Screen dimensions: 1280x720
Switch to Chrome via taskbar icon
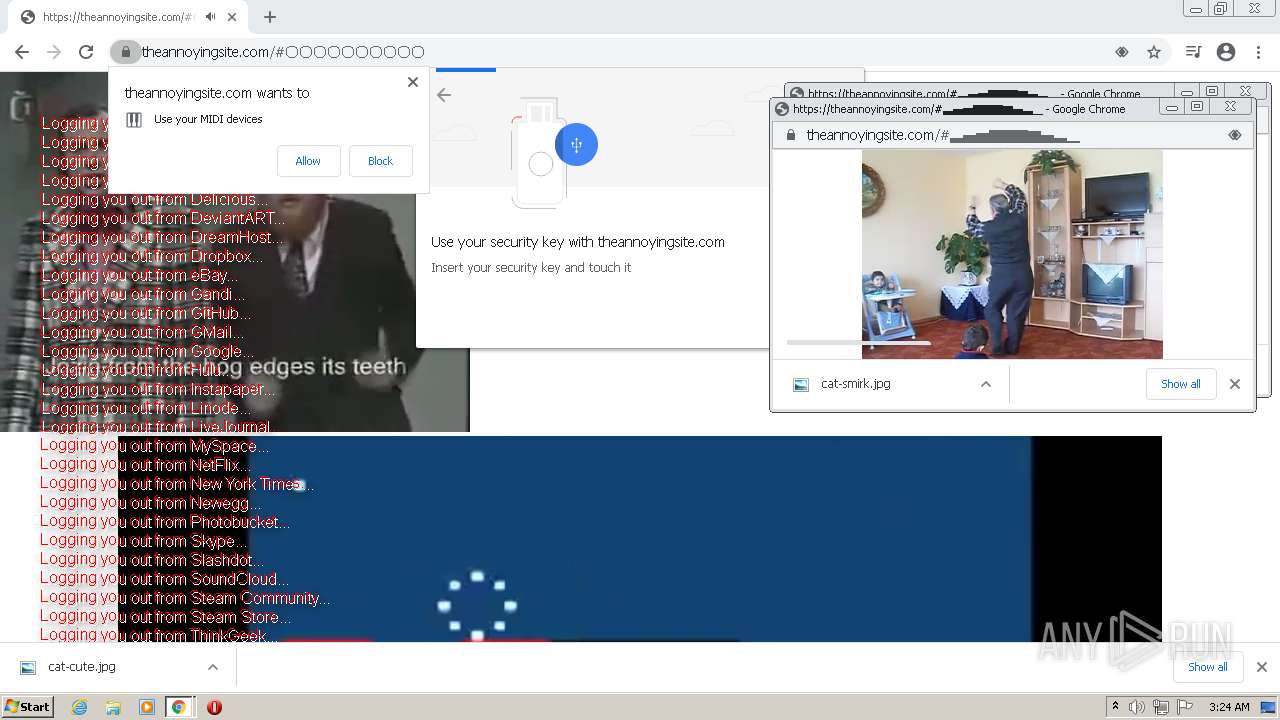(x=179, y=707)
